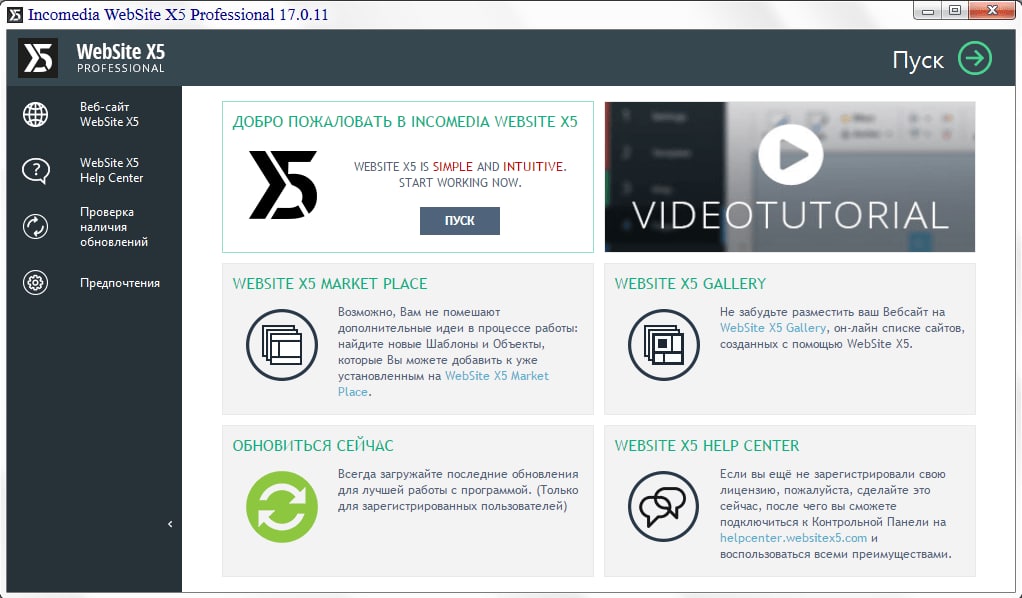Click the WEBSITE X5 GALLERY heading
1022x598 pixels.
tap(690, 284)
